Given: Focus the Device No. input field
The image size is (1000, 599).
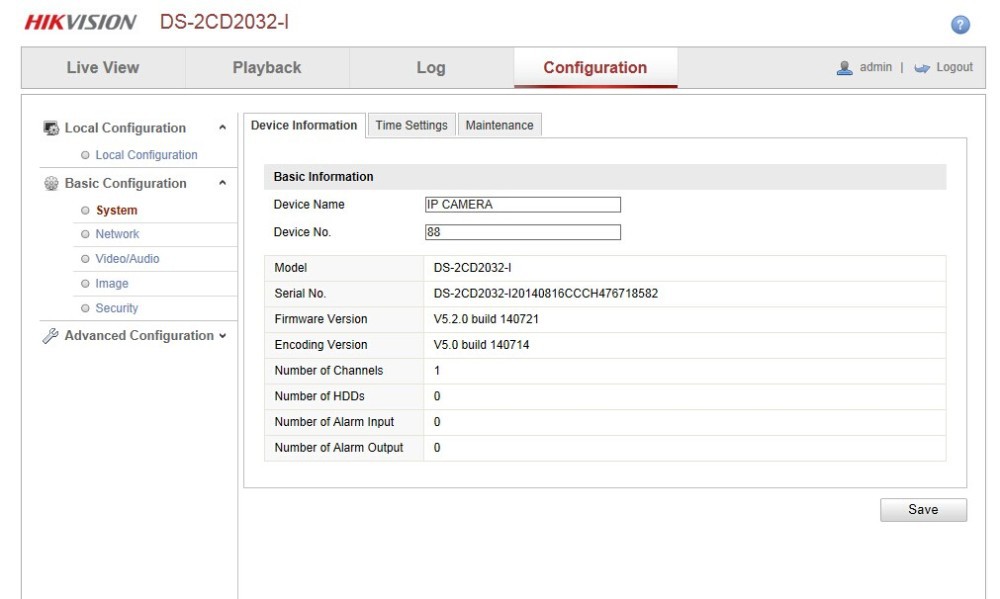Looking at the screenshot, I should (x=522, y=232).
